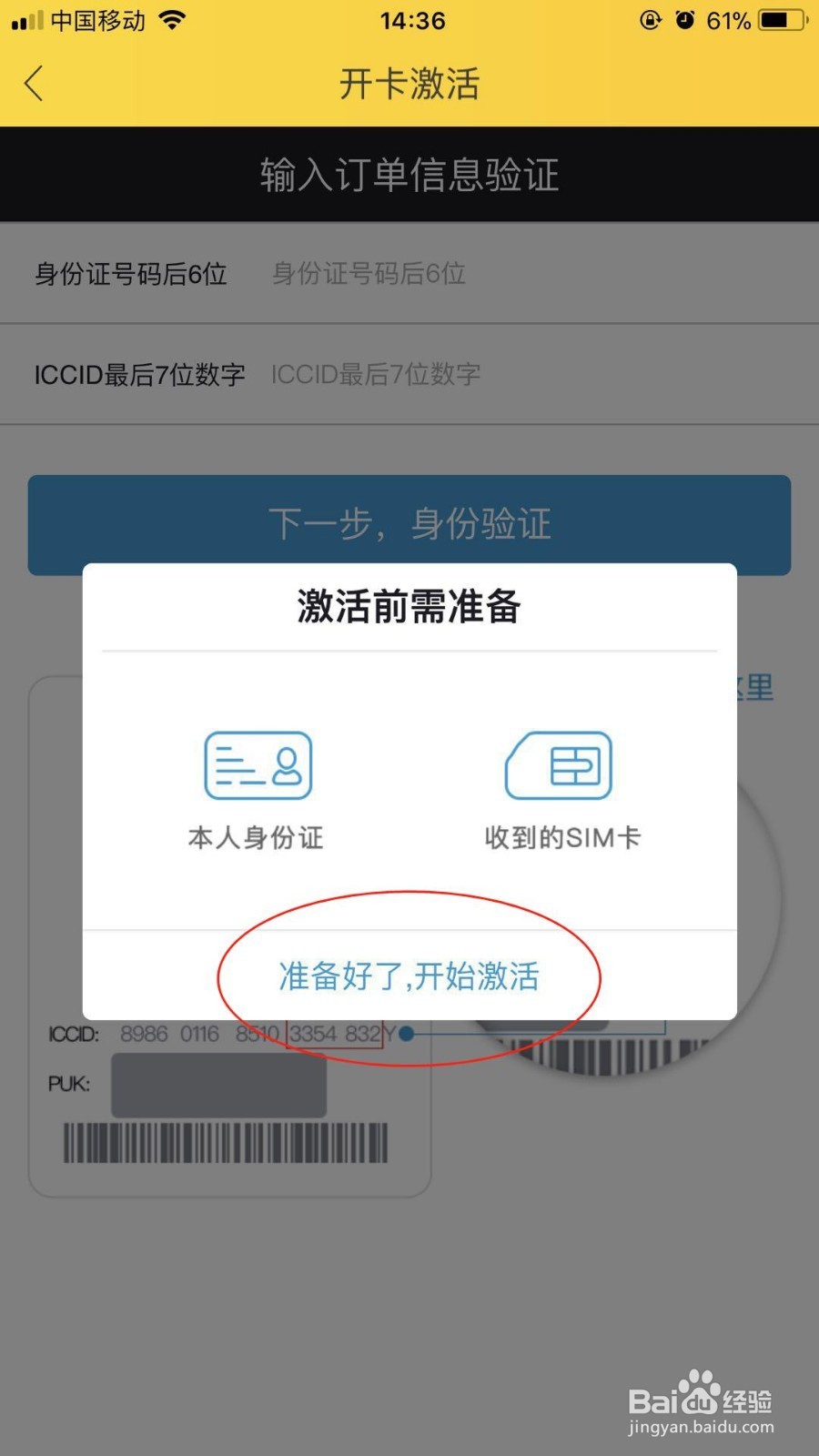
Task: Tap the ID card icon in dialog
Action: (258, 765)
